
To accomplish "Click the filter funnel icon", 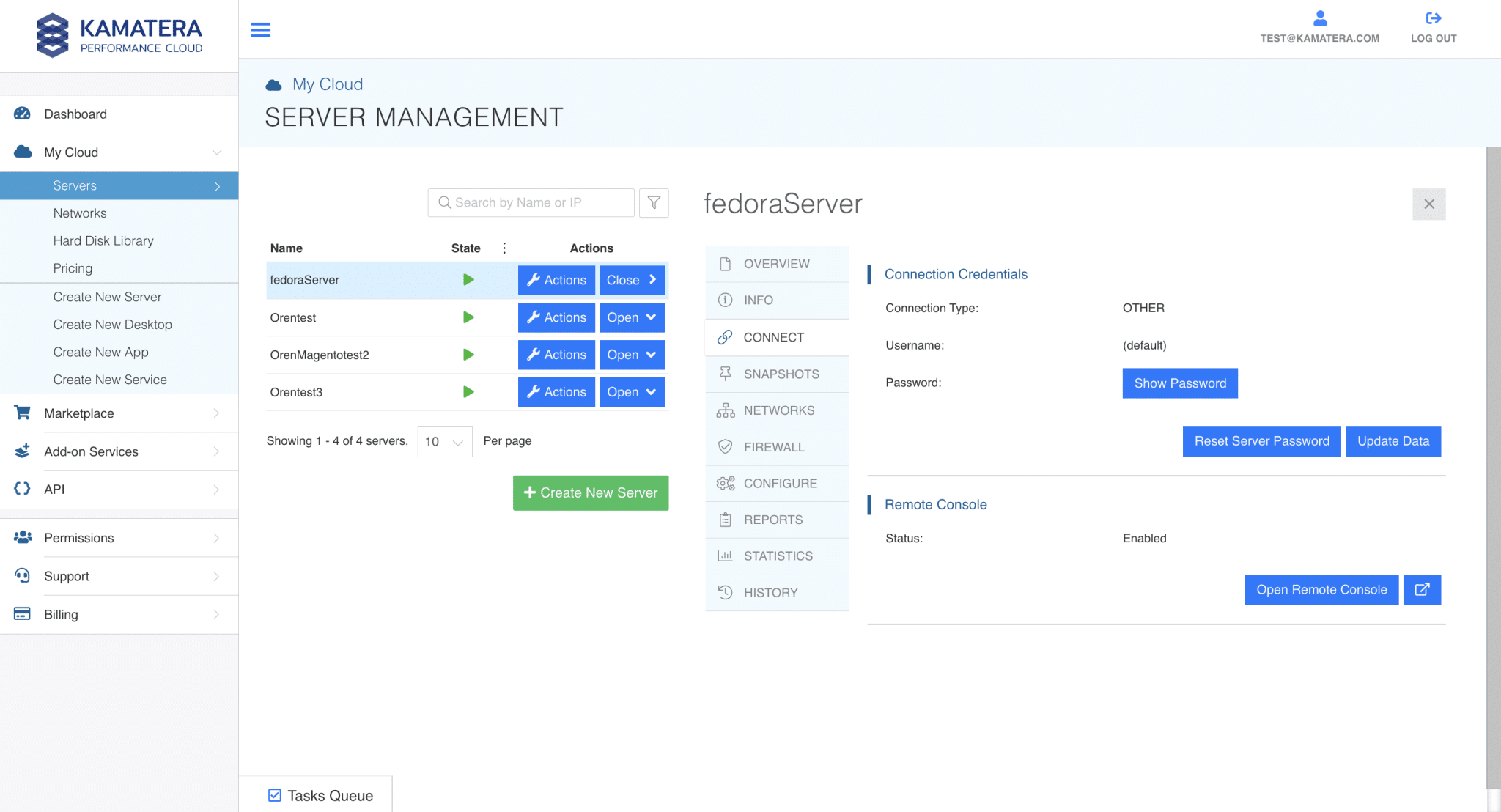I will point(654,203).
